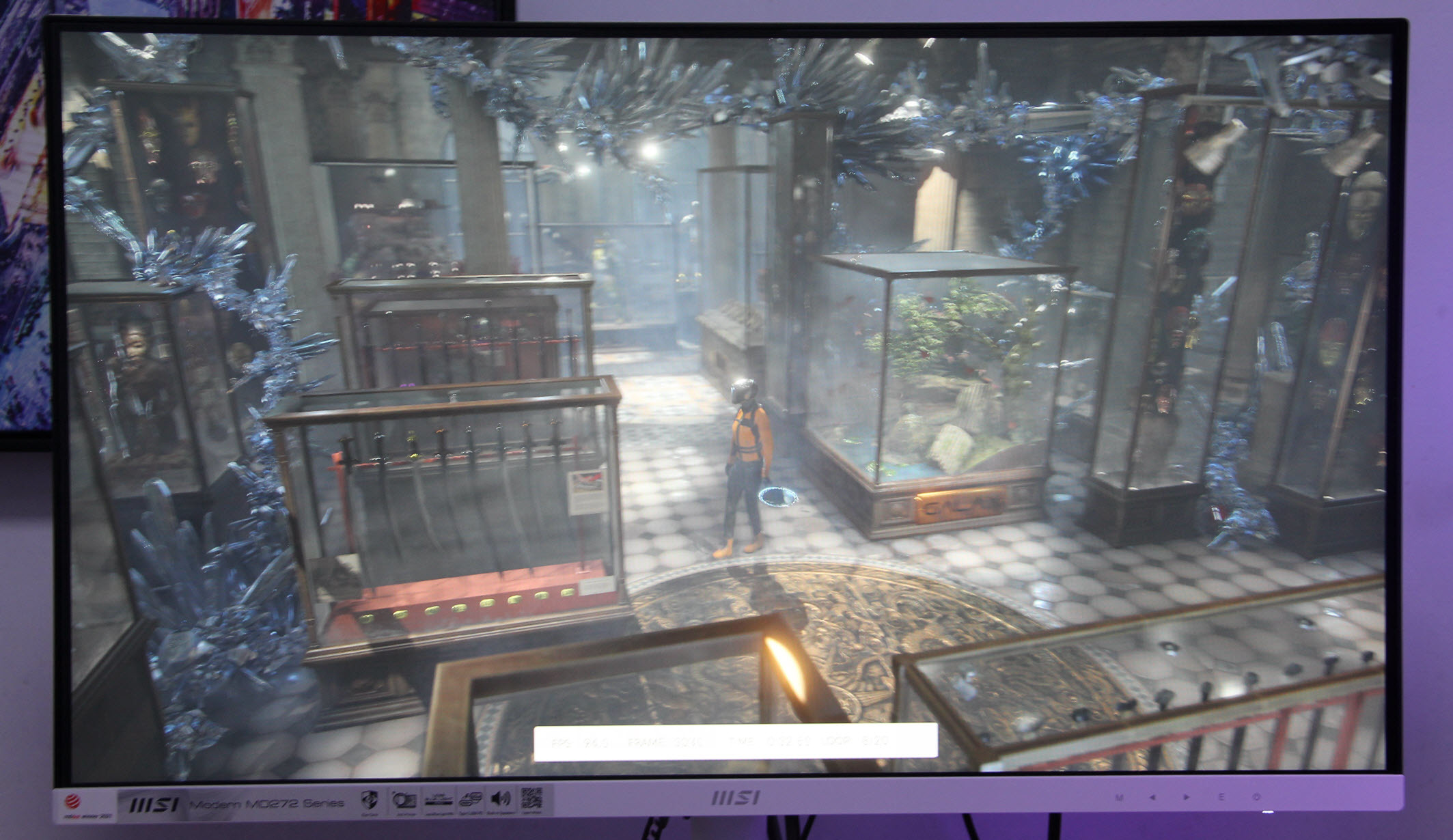Click the Type-C connectivity icon
Image resolution: width=1453 pixels, height=840 pixels.
click(470, 800)
